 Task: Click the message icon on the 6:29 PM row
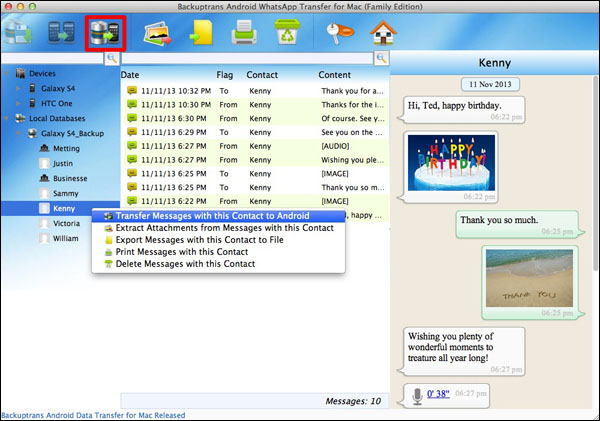click(x=132, y=132)
